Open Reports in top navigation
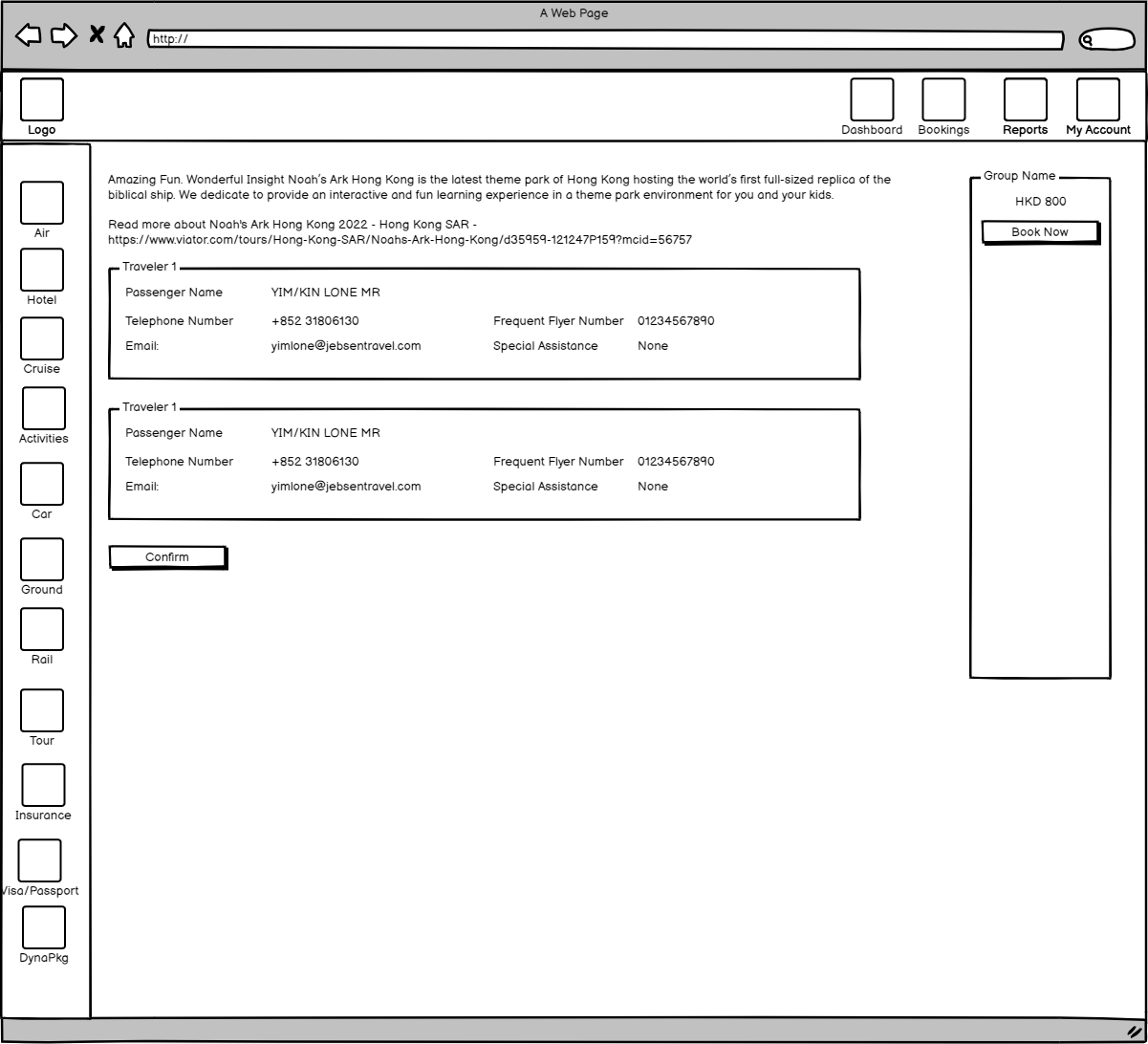This screenshot has width=1148, height=1044. click(1025, 100)
